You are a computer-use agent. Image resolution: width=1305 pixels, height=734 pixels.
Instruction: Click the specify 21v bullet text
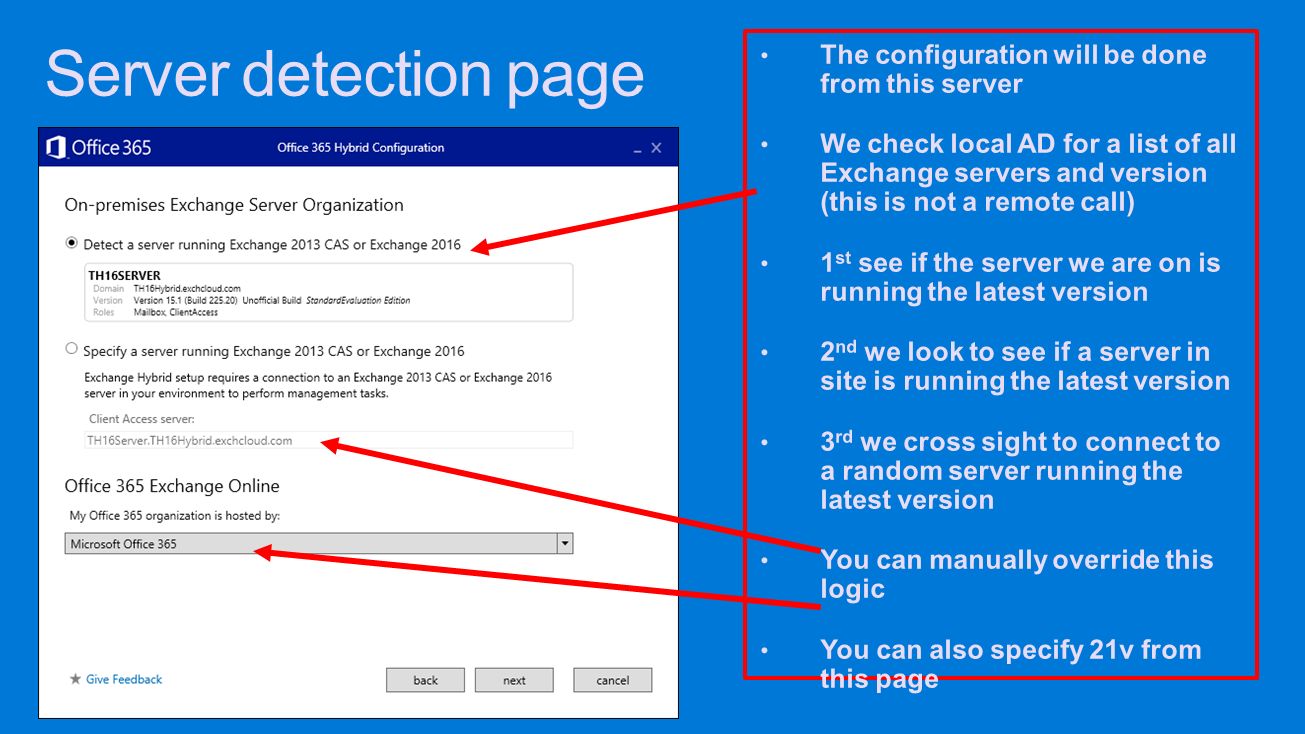click(x=1010, y=664)
